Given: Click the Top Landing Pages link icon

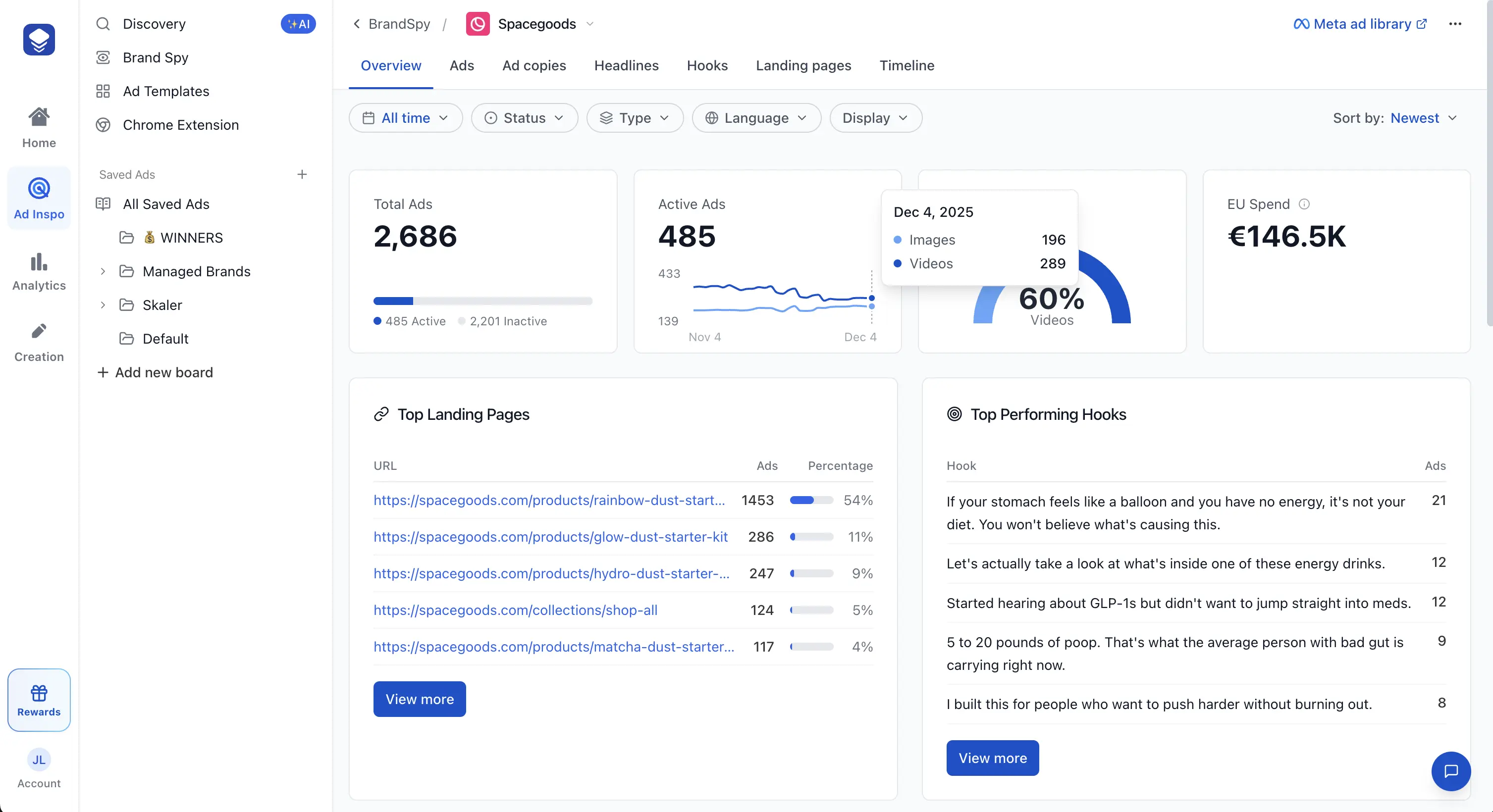Looking at the screenshot, I should [x=381, y=414].
